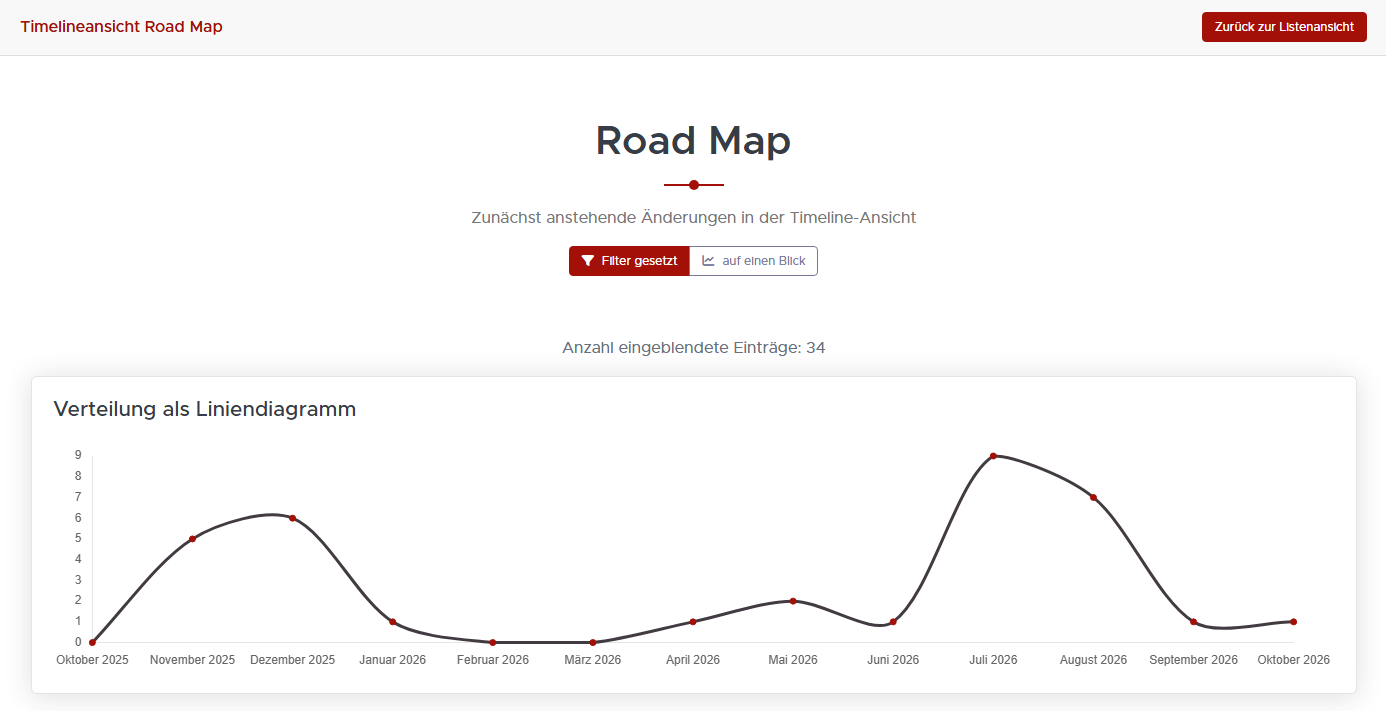This screenshot has width=1386, height=711.
Task: Click the September 2026 data point
Action: point(1193,622)
